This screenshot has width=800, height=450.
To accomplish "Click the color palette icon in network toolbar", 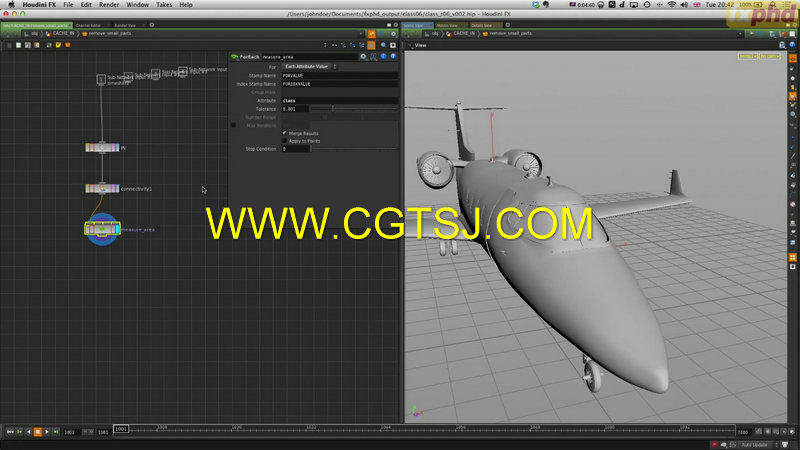I will tap(37, 45).
